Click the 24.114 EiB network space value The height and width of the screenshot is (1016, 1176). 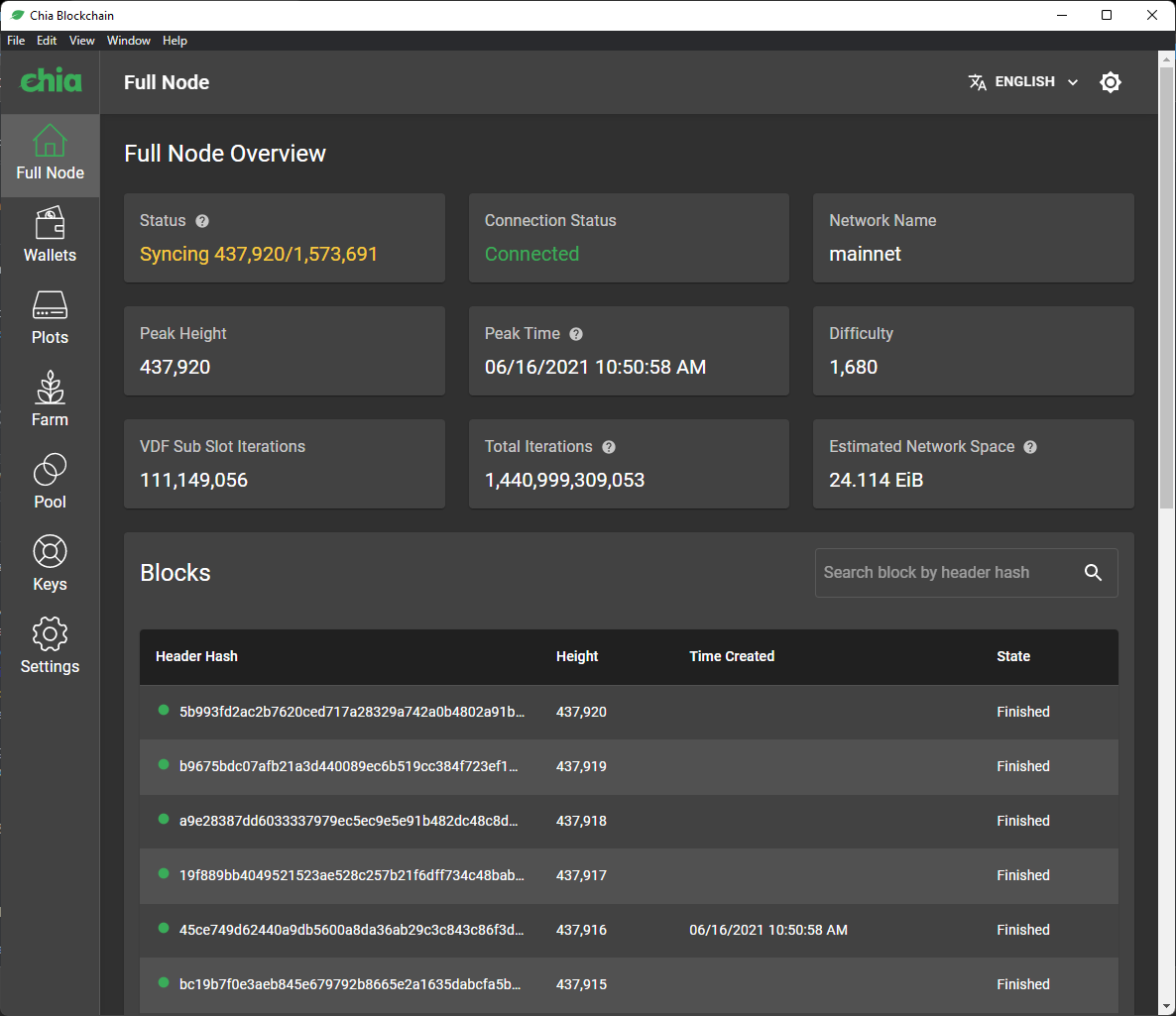pos(876,480)
